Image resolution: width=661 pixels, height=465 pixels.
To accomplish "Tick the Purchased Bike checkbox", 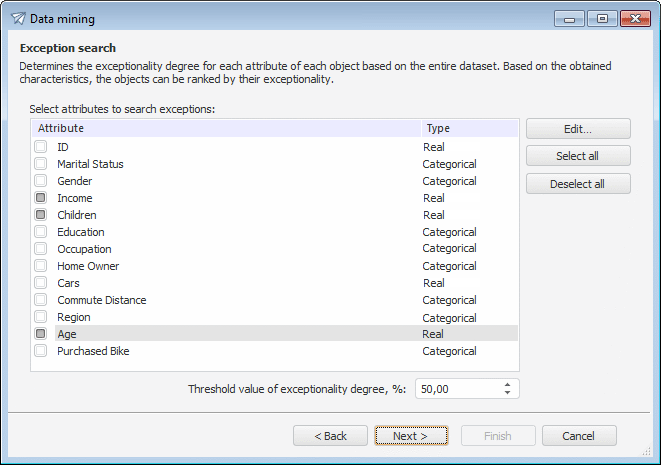I will [41, 351].
